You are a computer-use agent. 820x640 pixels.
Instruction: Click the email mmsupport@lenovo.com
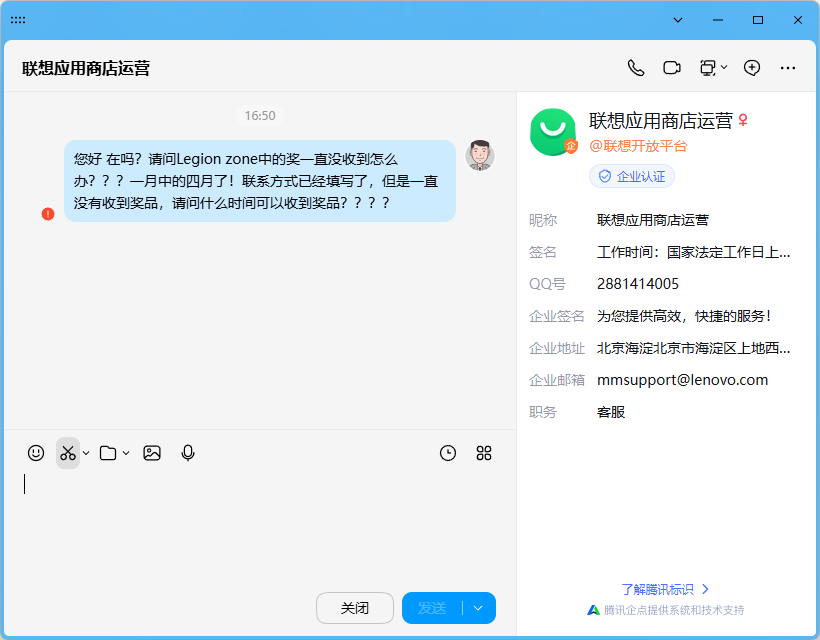pos(682,380)
